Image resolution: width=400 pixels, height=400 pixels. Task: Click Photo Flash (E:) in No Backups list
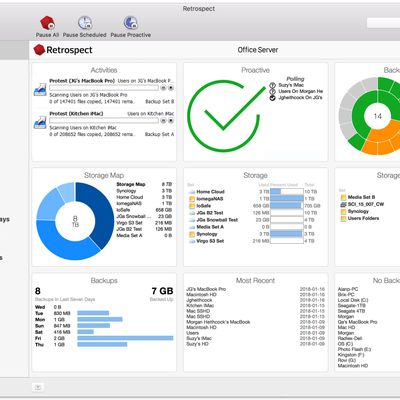pos(354,349)
